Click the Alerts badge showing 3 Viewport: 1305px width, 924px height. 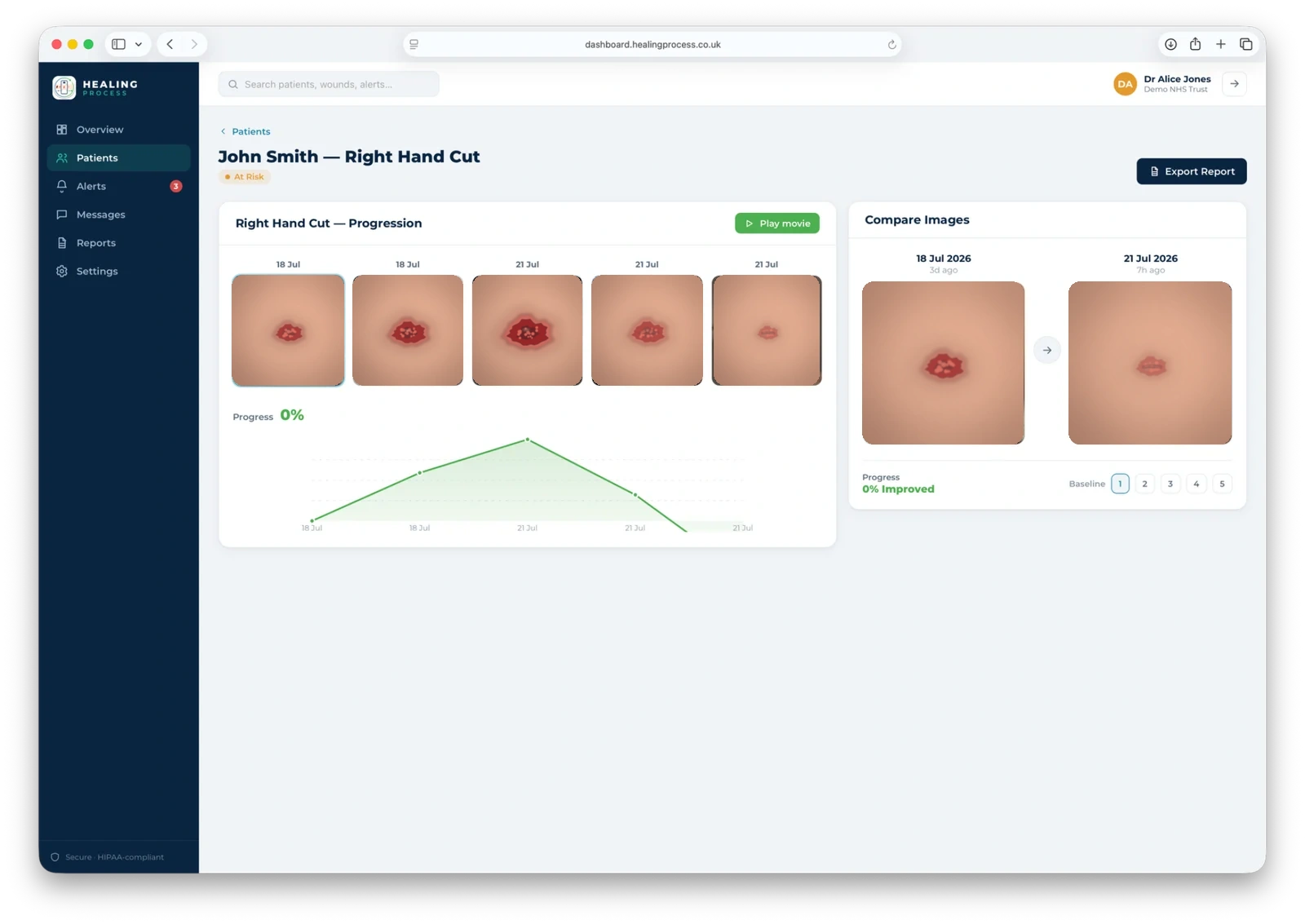[175, 186]
